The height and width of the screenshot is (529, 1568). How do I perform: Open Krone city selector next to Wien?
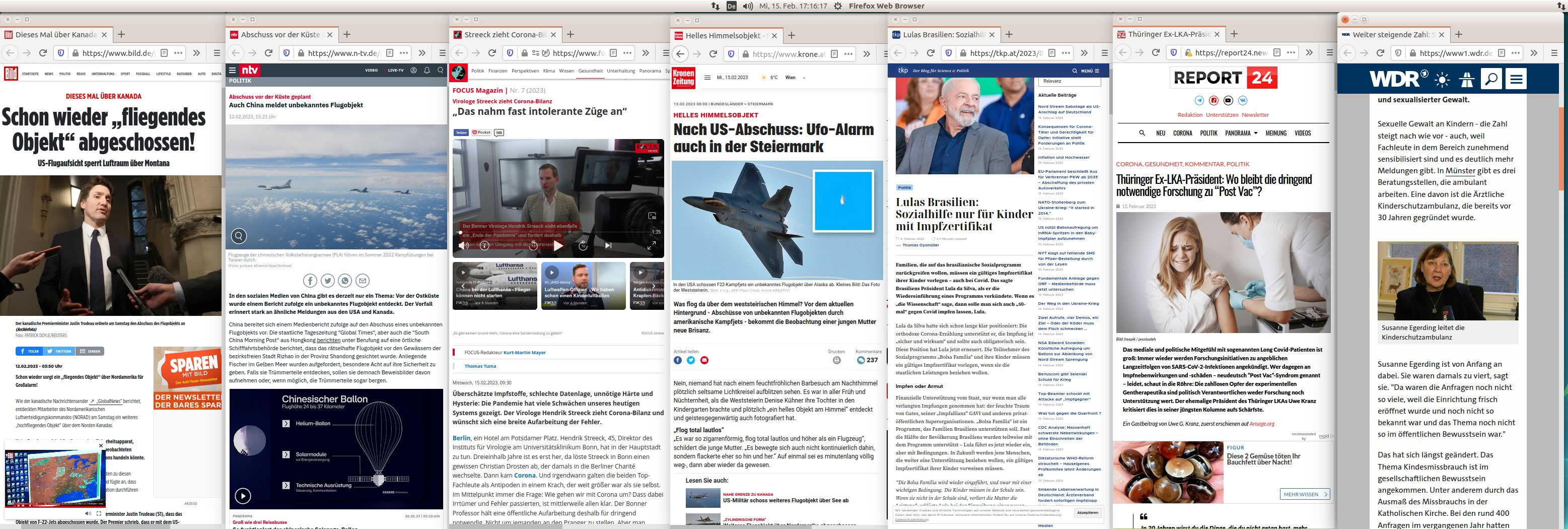pos(804,77)
